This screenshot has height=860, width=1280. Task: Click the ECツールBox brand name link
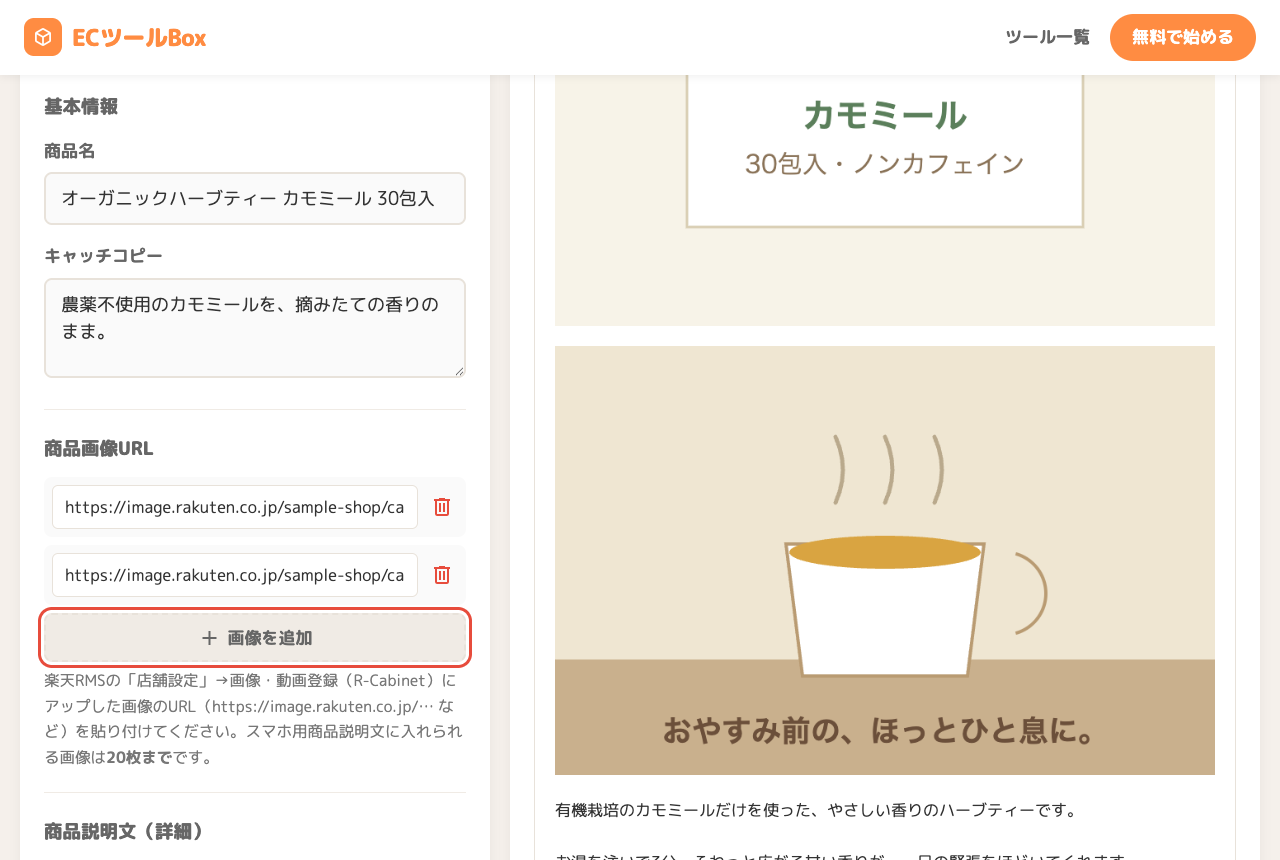pos(139,37)
